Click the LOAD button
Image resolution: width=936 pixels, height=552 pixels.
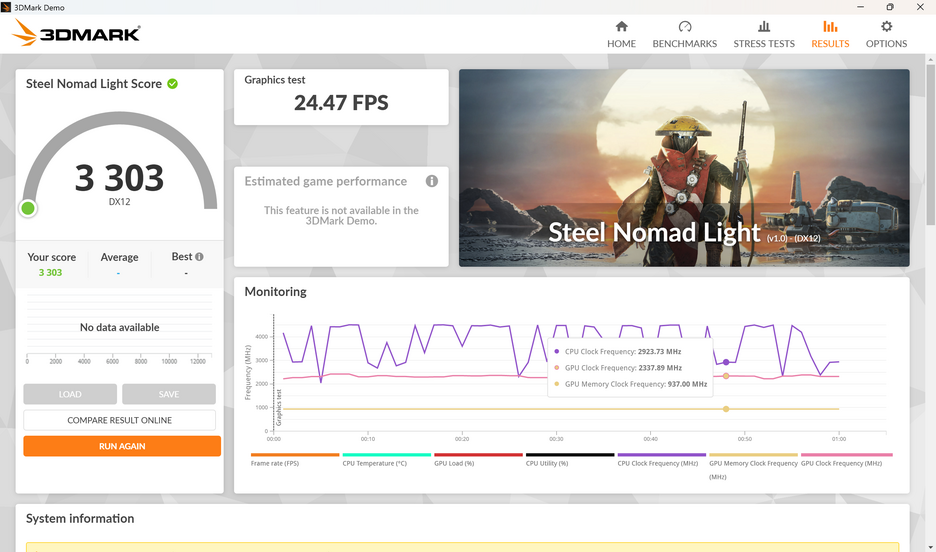pos(70,394)
